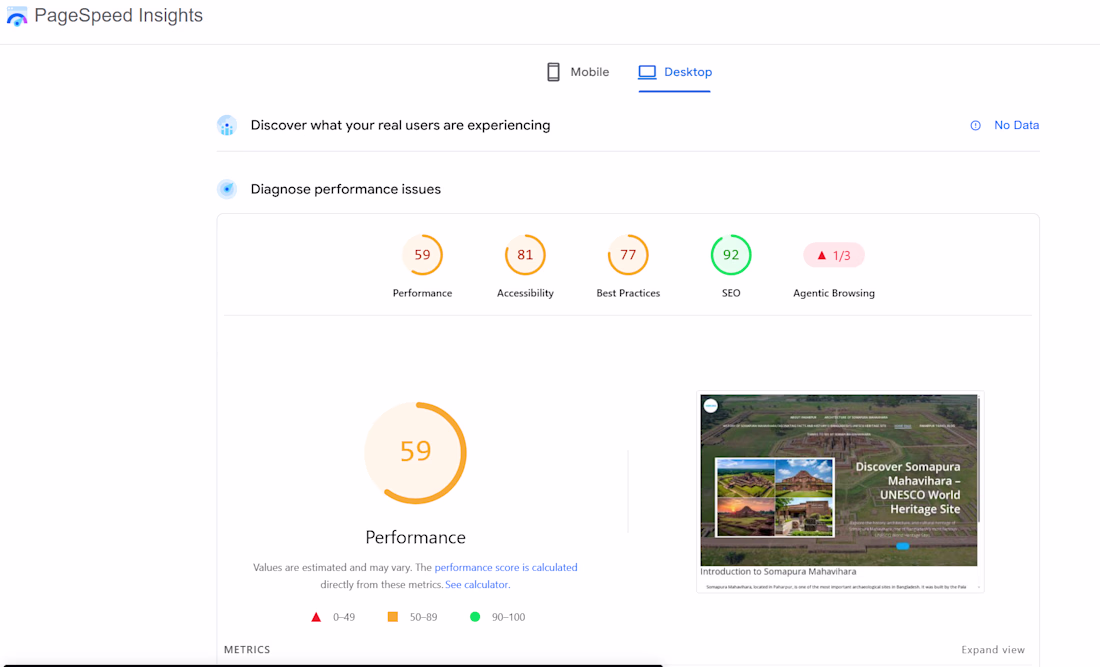Click the red triangle 0–49 legend icon

pyautogui.click(x=316, y=617)
